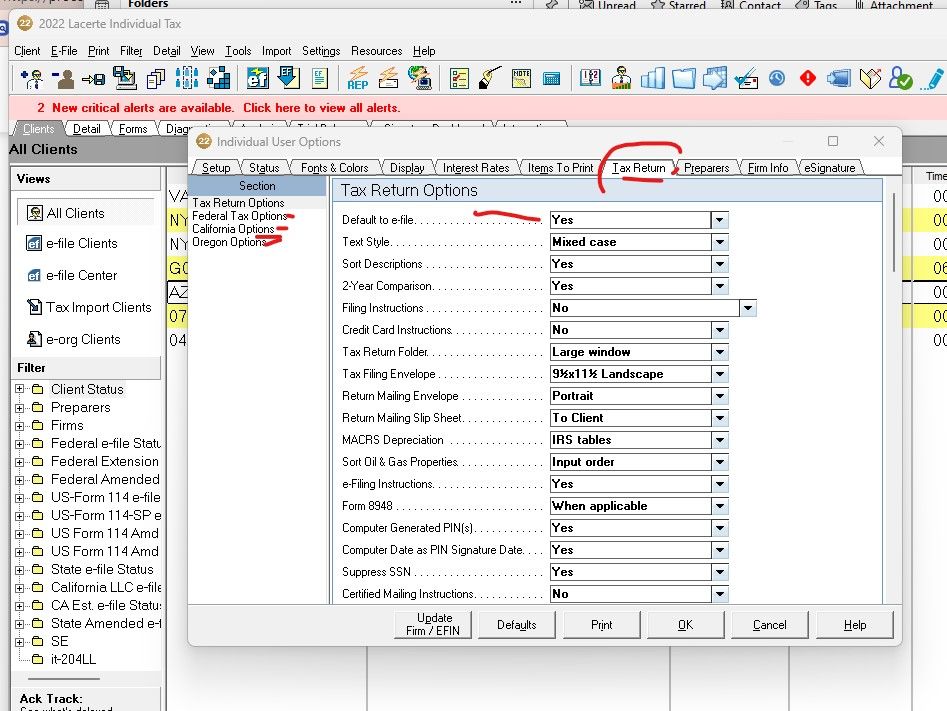Click the blue bar chart toolbar icon
Screen dimensions: 947x711
tap(652, 79)
